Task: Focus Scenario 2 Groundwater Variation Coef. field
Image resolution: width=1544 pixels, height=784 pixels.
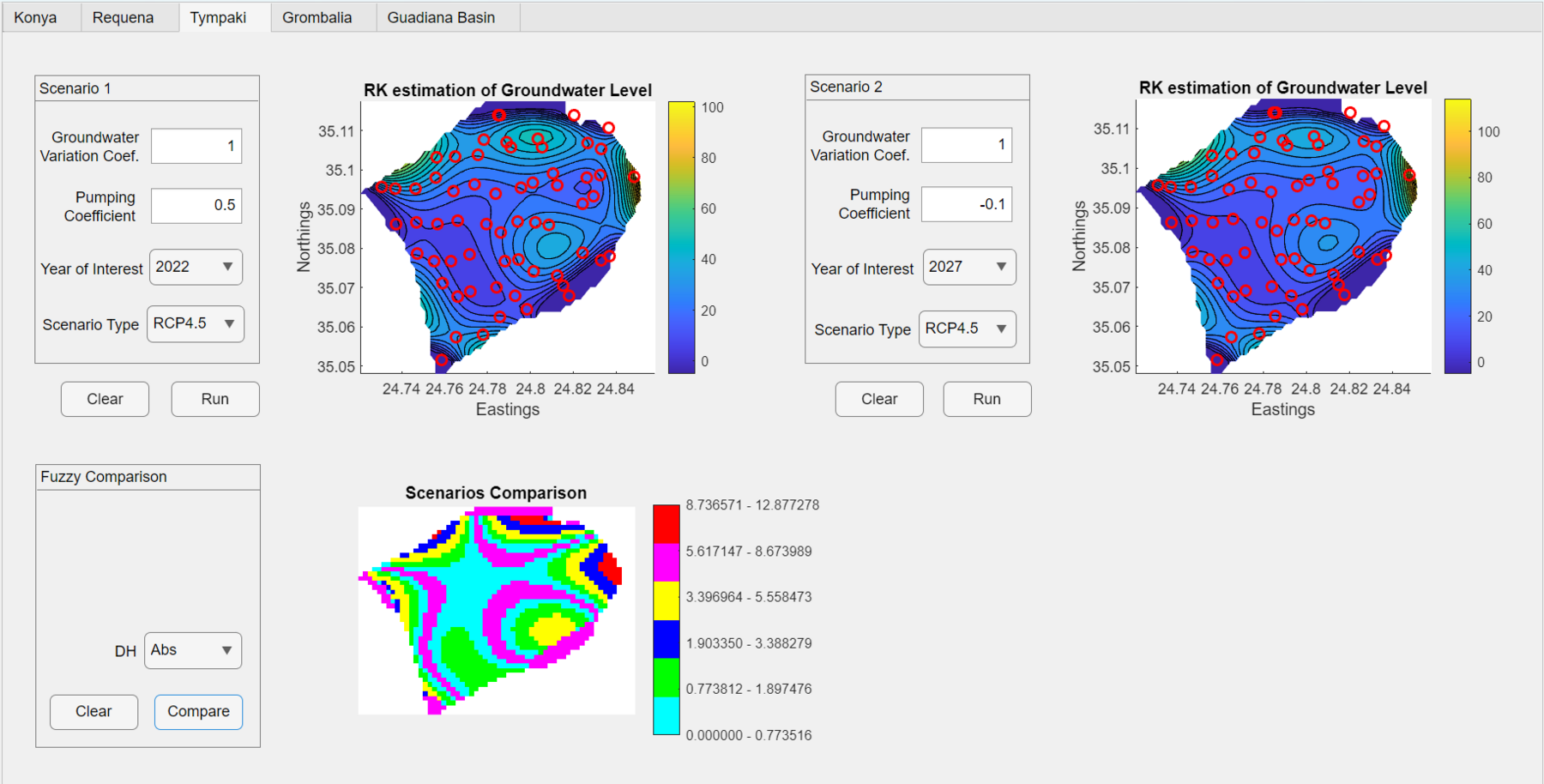Action: [967, 145]
